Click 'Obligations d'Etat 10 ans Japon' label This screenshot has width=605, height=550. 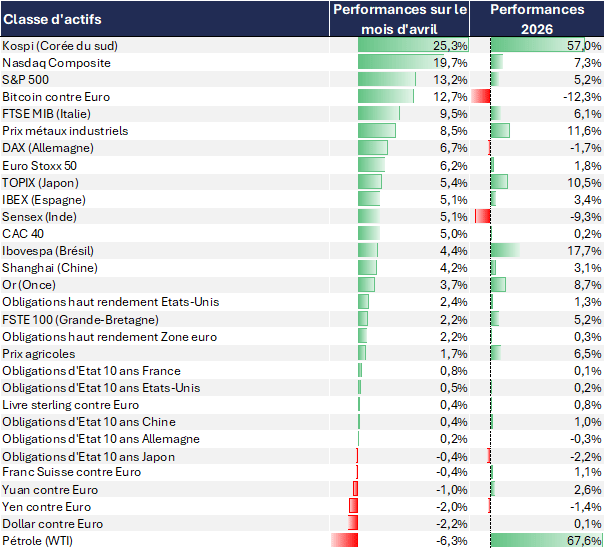(x=88, y=457)
